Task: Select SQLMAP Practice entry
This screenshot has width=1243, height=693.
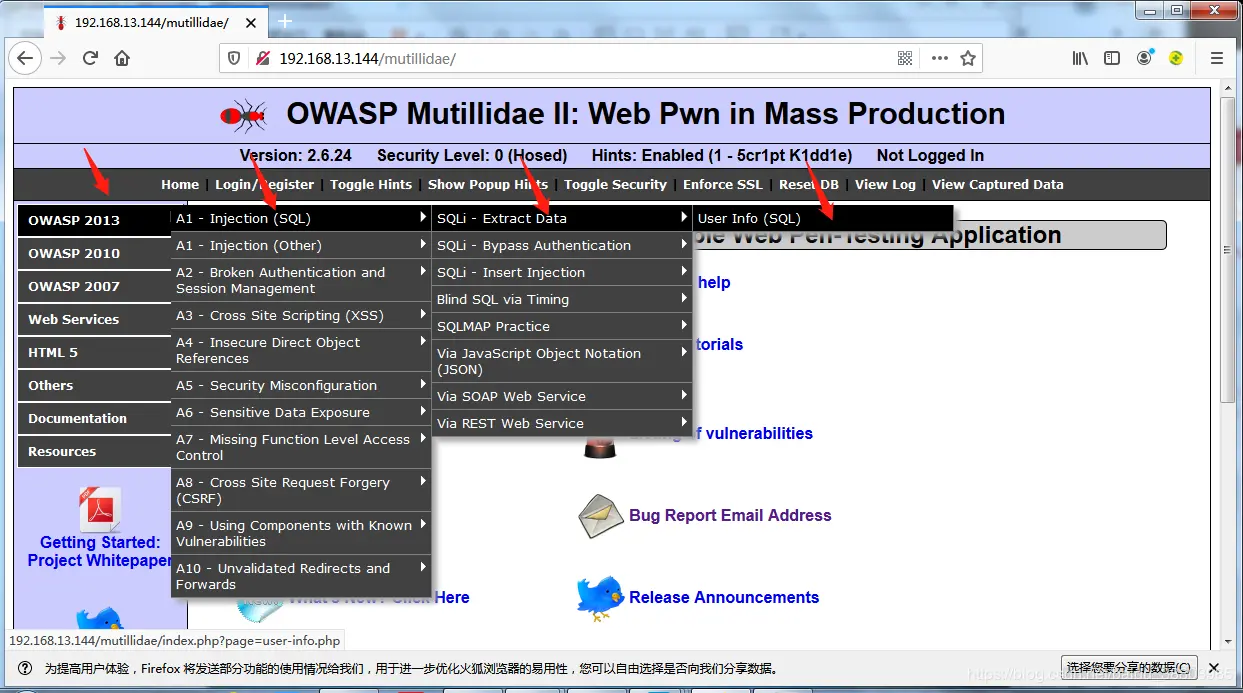Action: tap(562, 326)
